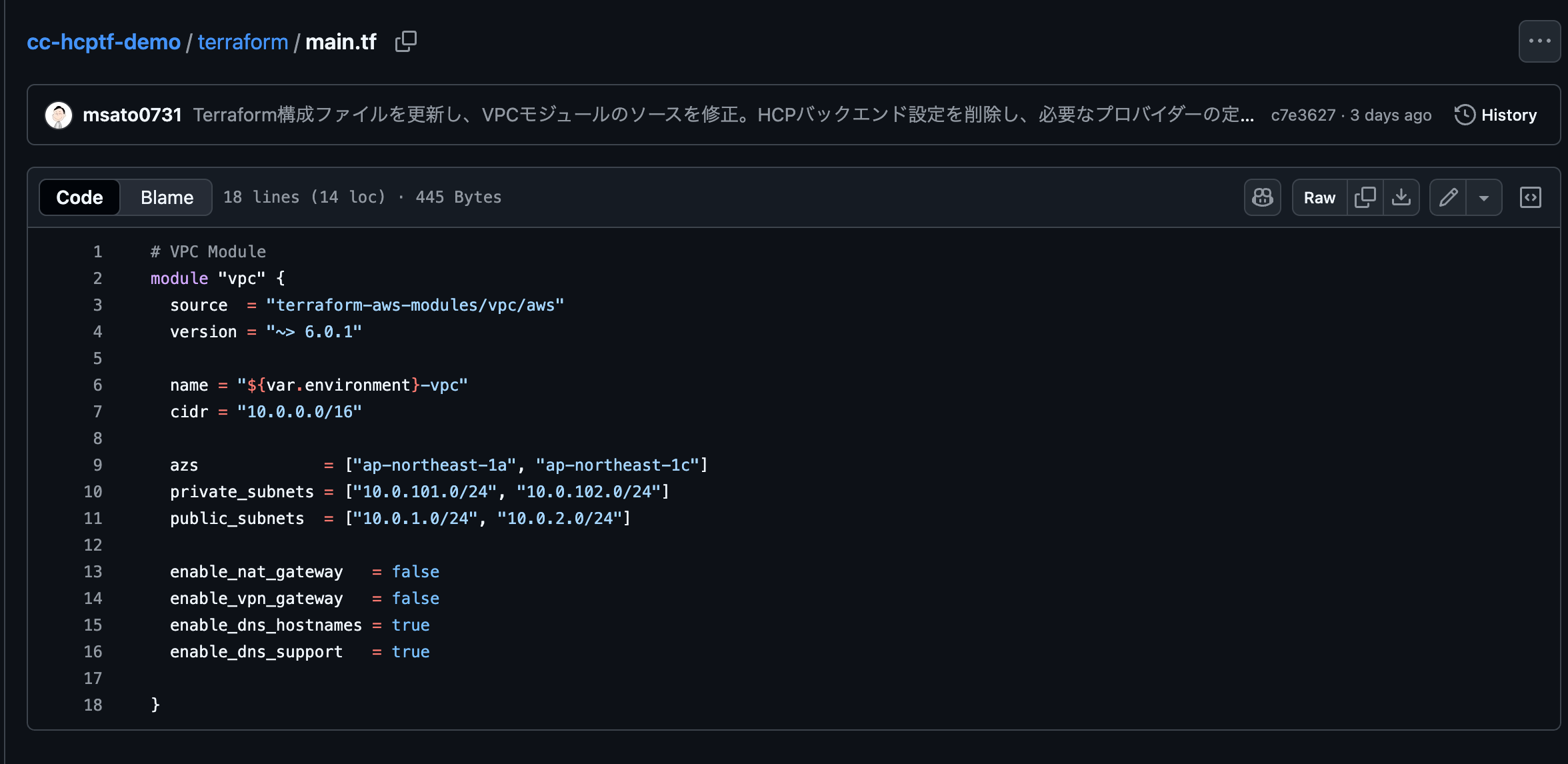Click the private_subnets attribute name
The width and height of the screenshot is (1568, 764).
point(241,491)
